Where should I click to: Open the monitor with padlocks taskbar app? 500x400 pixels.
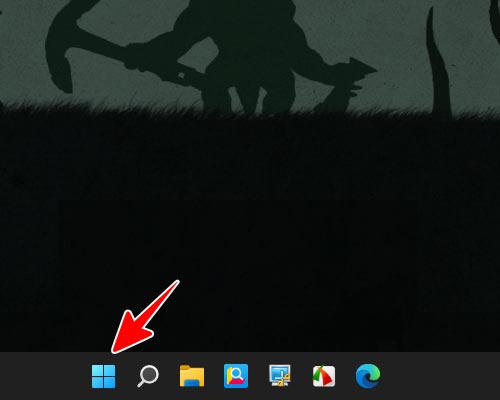280,376
